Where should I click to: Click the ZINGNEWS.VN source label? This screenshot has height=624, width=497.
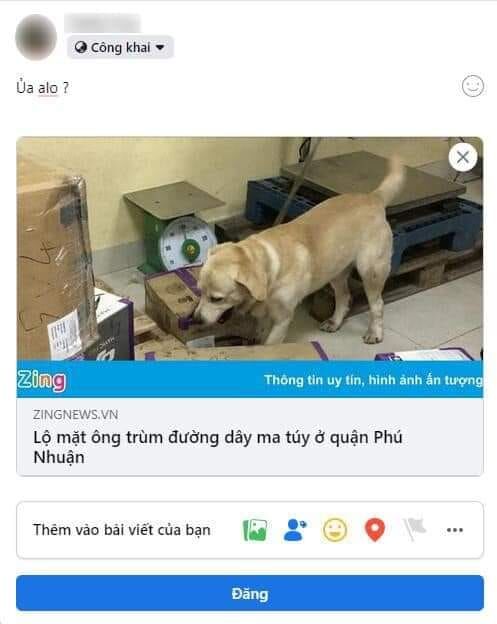pos(75,415)
